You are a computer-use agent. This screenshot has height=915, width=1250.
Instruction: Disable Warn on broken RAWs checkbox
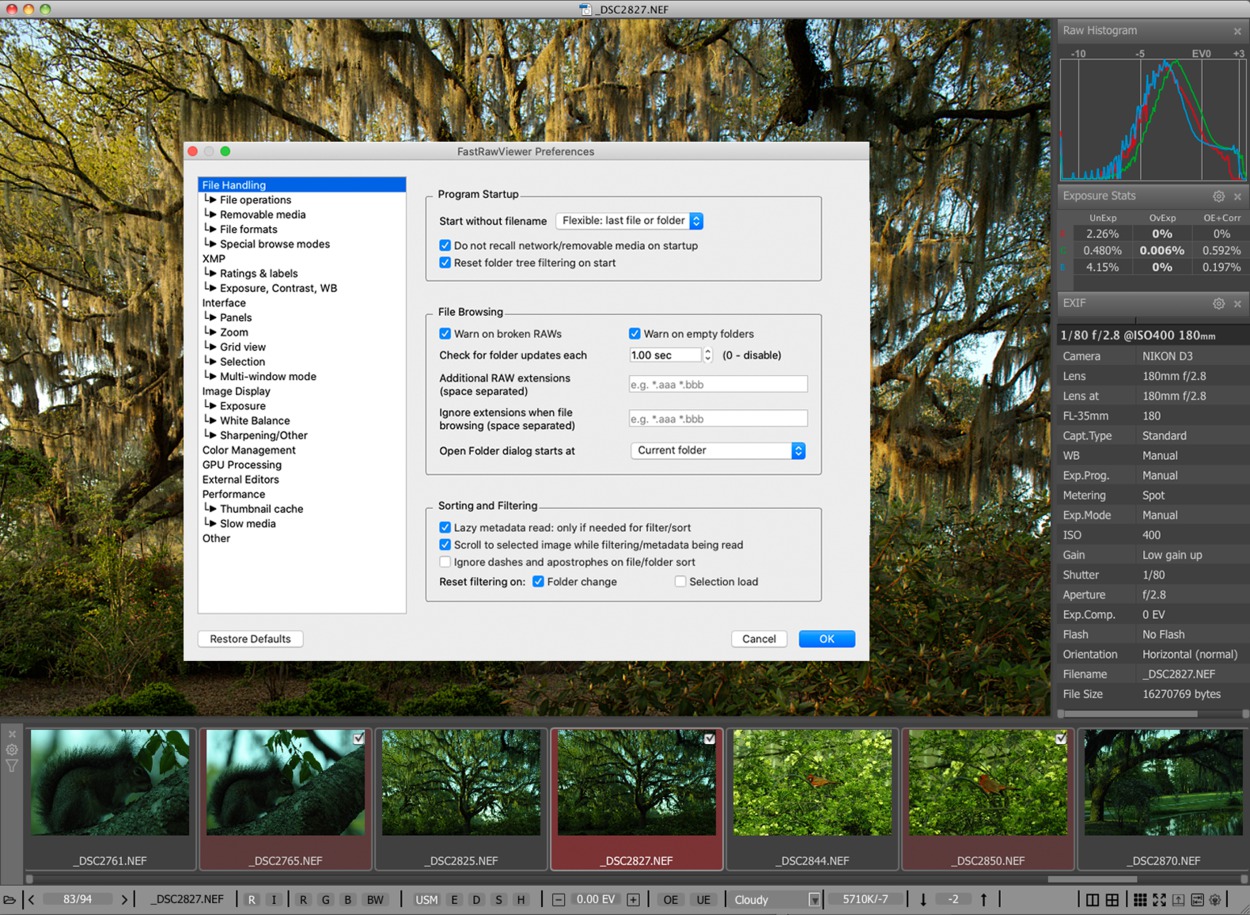445,334
